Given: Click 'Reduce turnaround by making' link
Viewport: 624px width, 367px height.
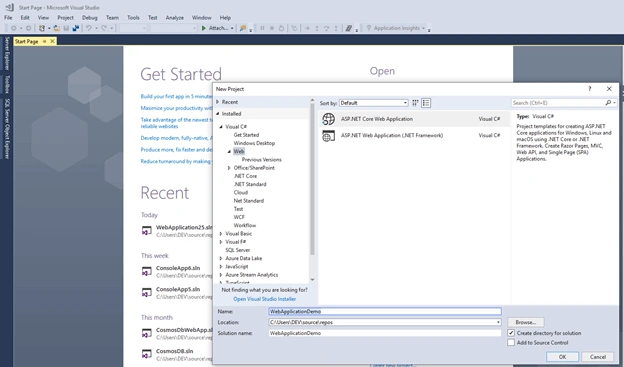Looking at the screenshot, I should [176, 161].
